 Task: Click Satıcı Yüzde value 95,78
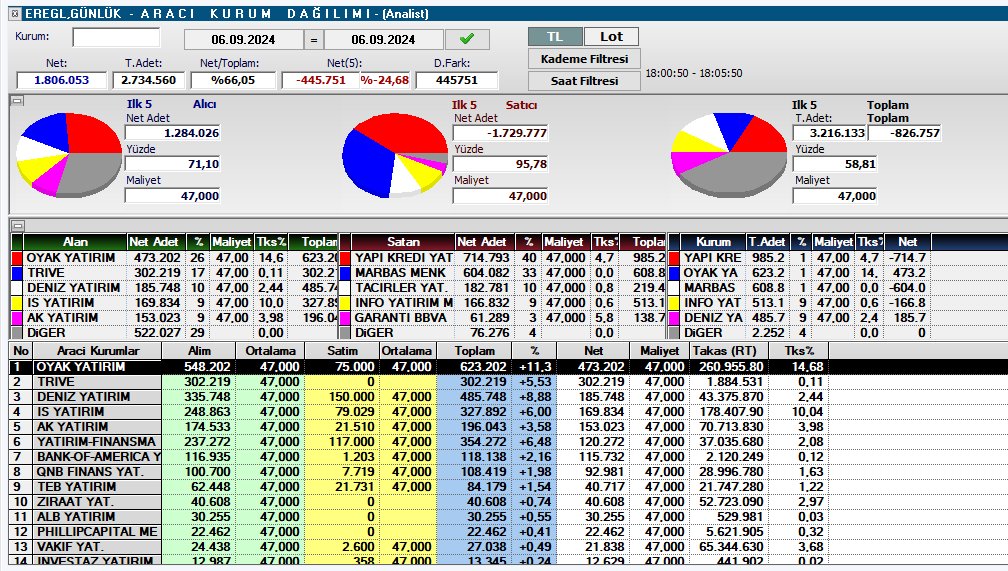click(x=500, y=164)
